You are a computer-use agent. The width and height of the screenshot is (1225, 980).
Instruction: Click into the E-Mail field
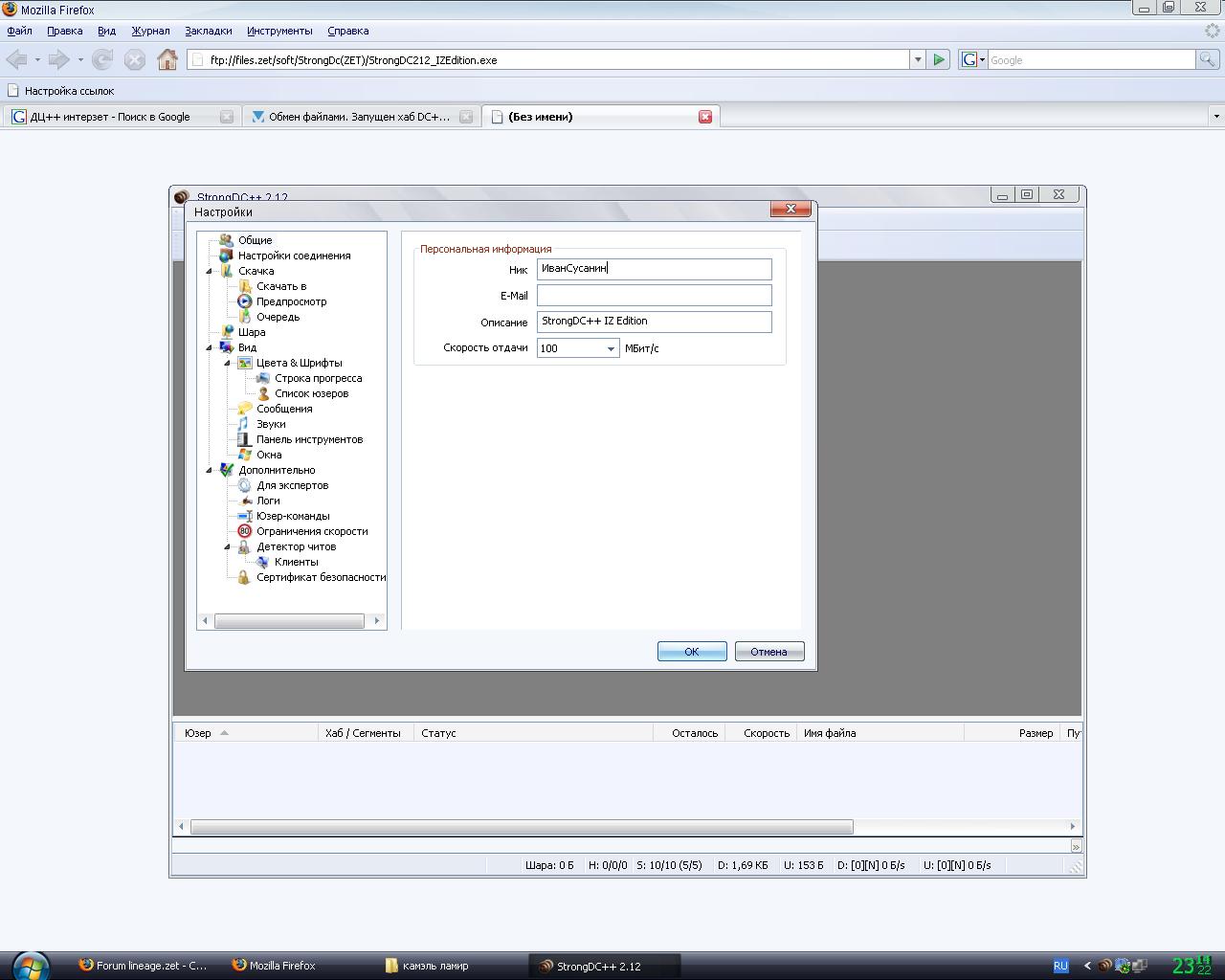pyautogui.click(x=654, y=296)
